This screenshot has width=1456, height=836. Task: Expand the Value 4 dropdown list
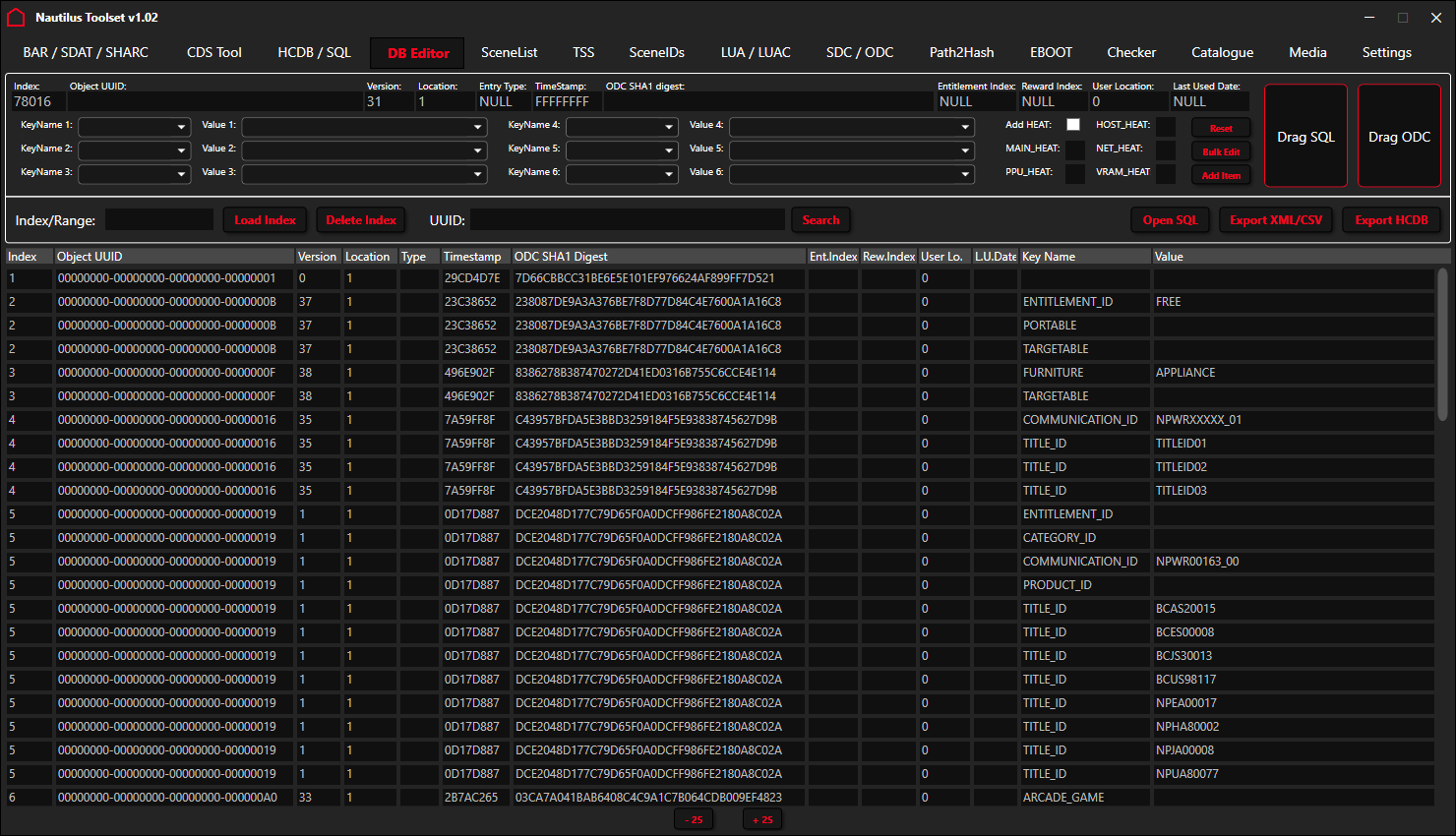click(851, 127)
